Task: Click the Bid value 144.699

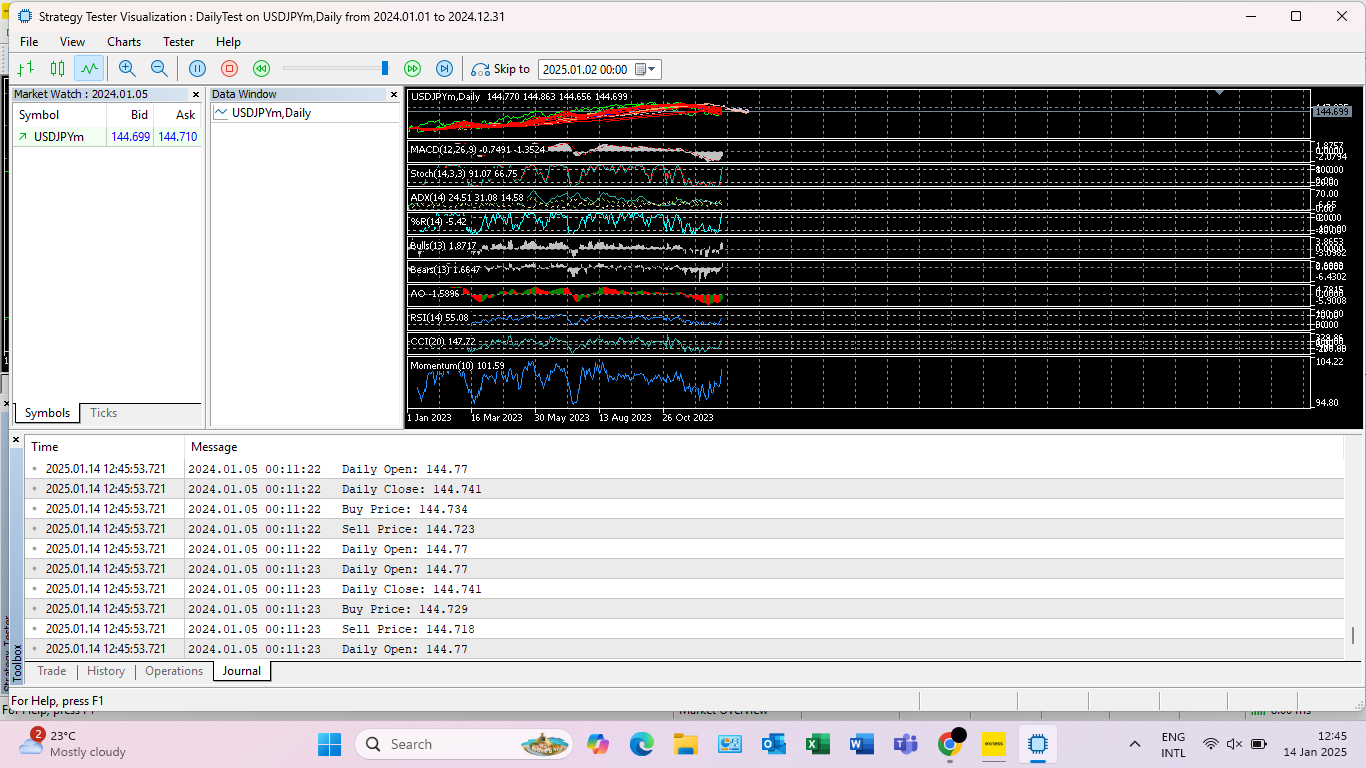Action: pyautogui.click(x=130, y=137)
